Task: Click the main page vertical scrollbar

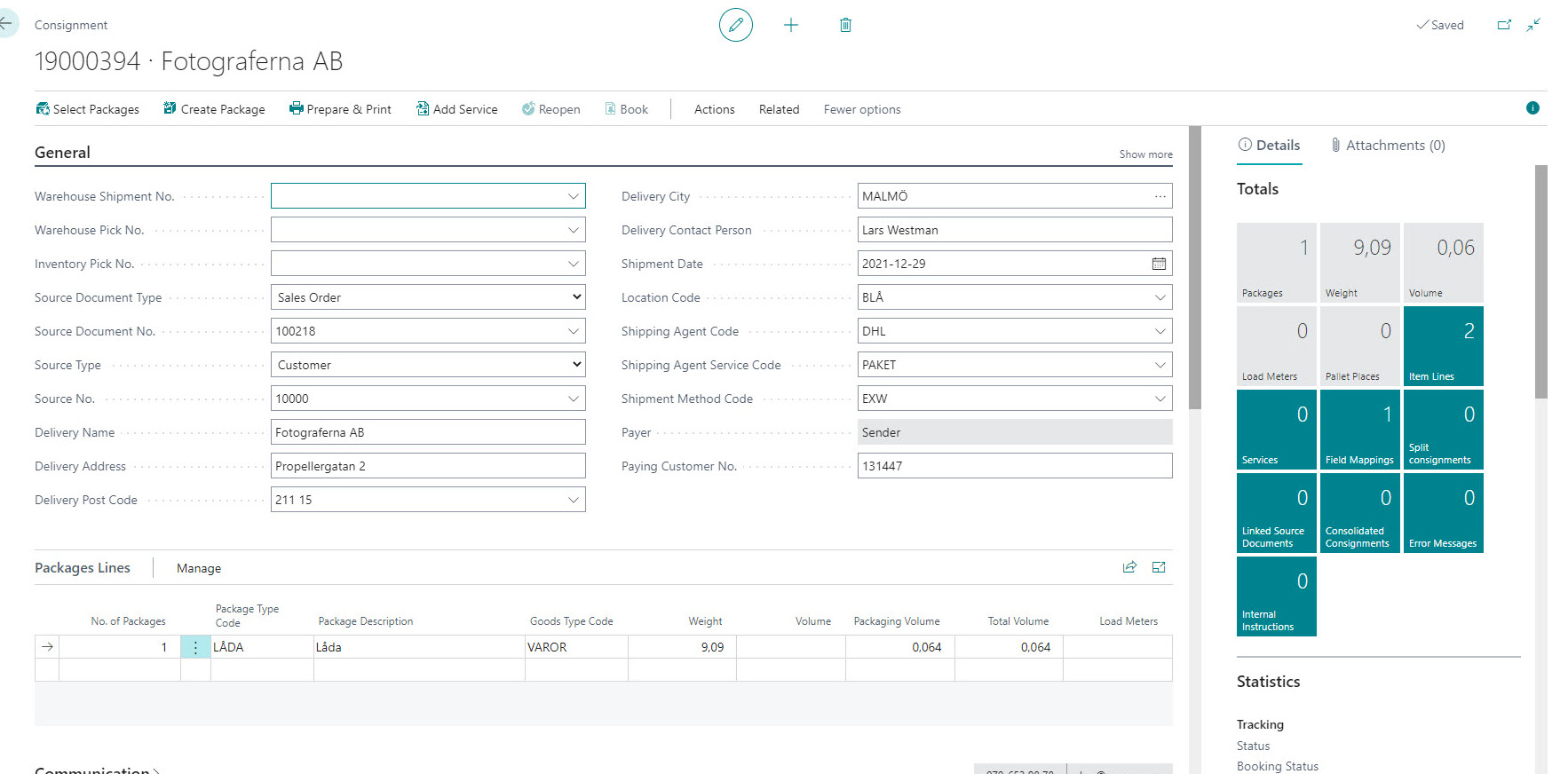Action: pos(1194,267)
